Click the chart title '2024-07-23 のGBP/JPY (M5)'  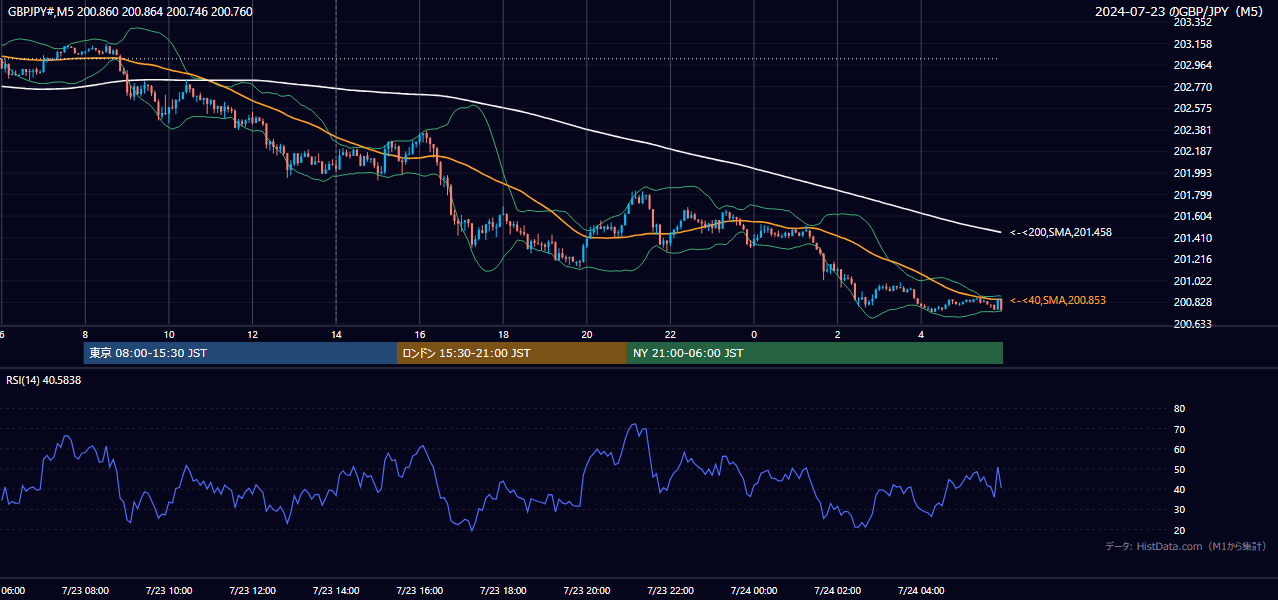click(1181, 12)
